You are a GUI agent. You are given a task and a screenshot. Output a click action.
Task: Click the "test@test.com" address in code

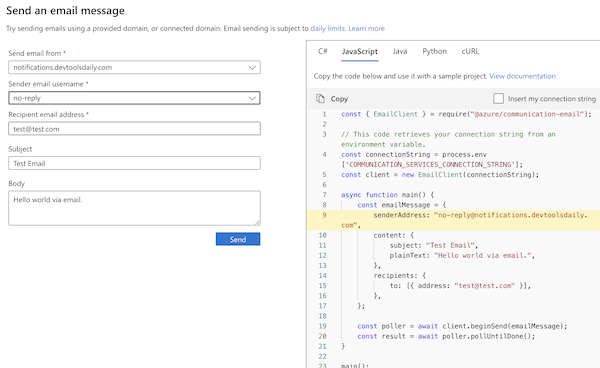tap(484, 286)
